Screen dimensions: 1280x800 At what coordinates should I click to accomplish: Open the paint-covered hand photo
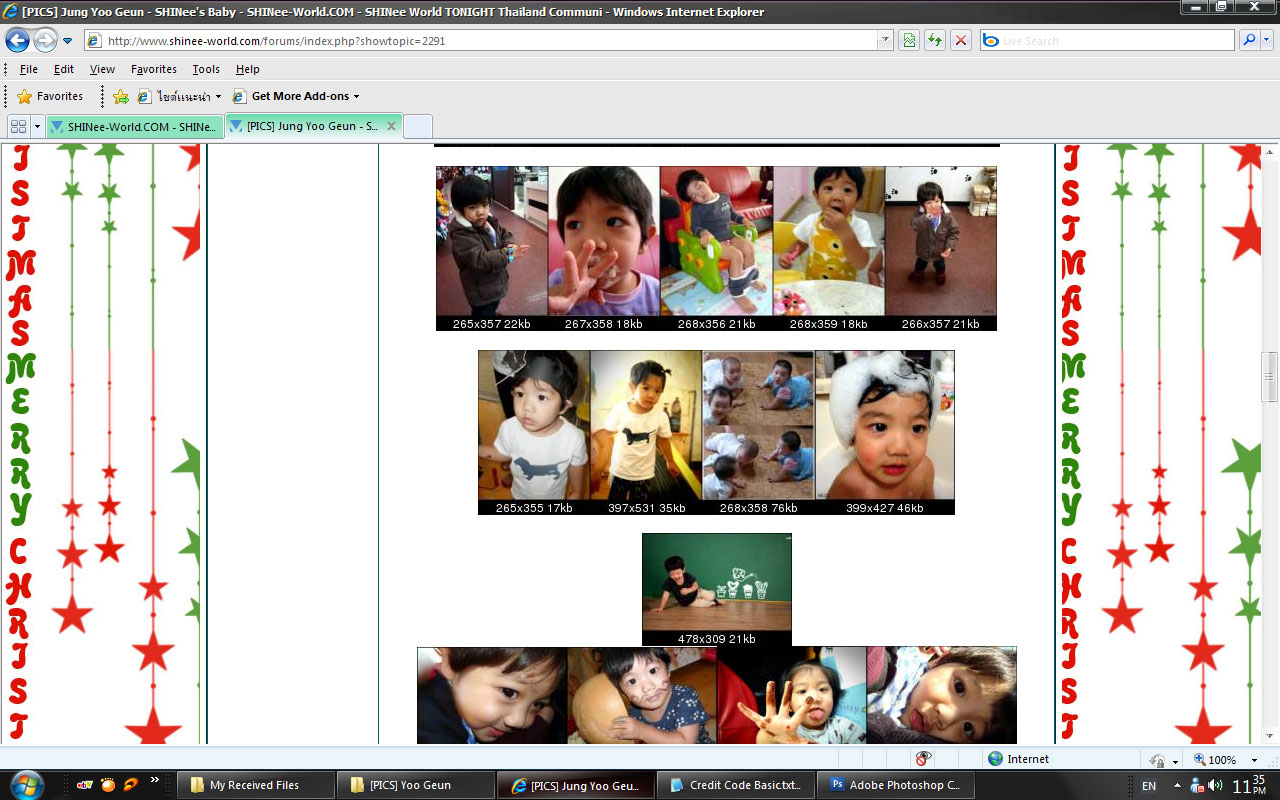tap(792, 695)
